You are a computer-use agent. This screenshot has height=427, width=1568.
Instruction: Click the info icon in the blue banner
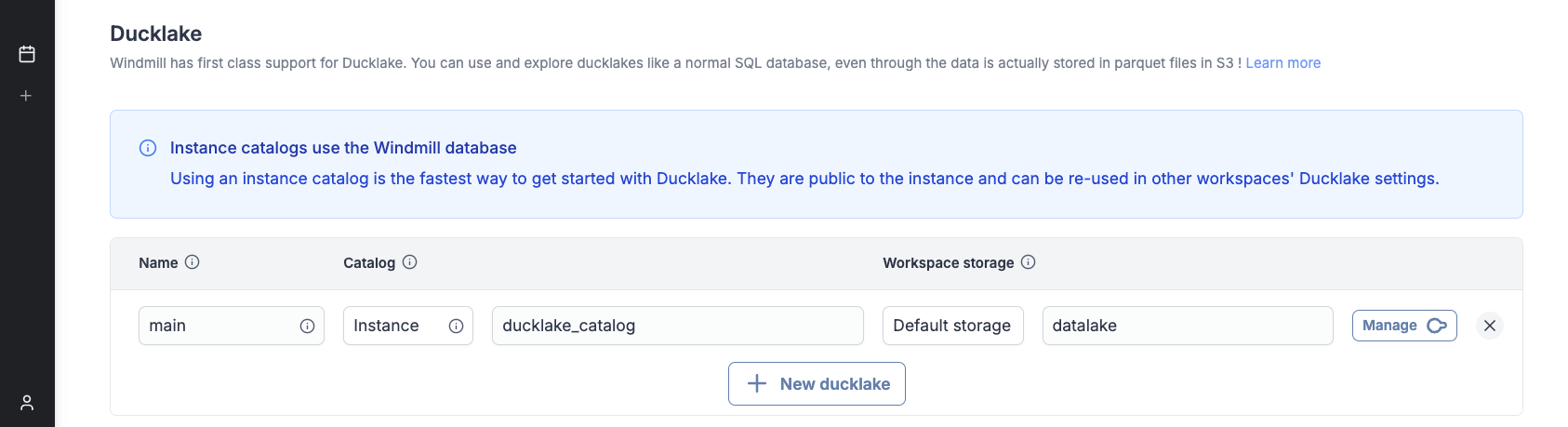click(x=148, y=148)
